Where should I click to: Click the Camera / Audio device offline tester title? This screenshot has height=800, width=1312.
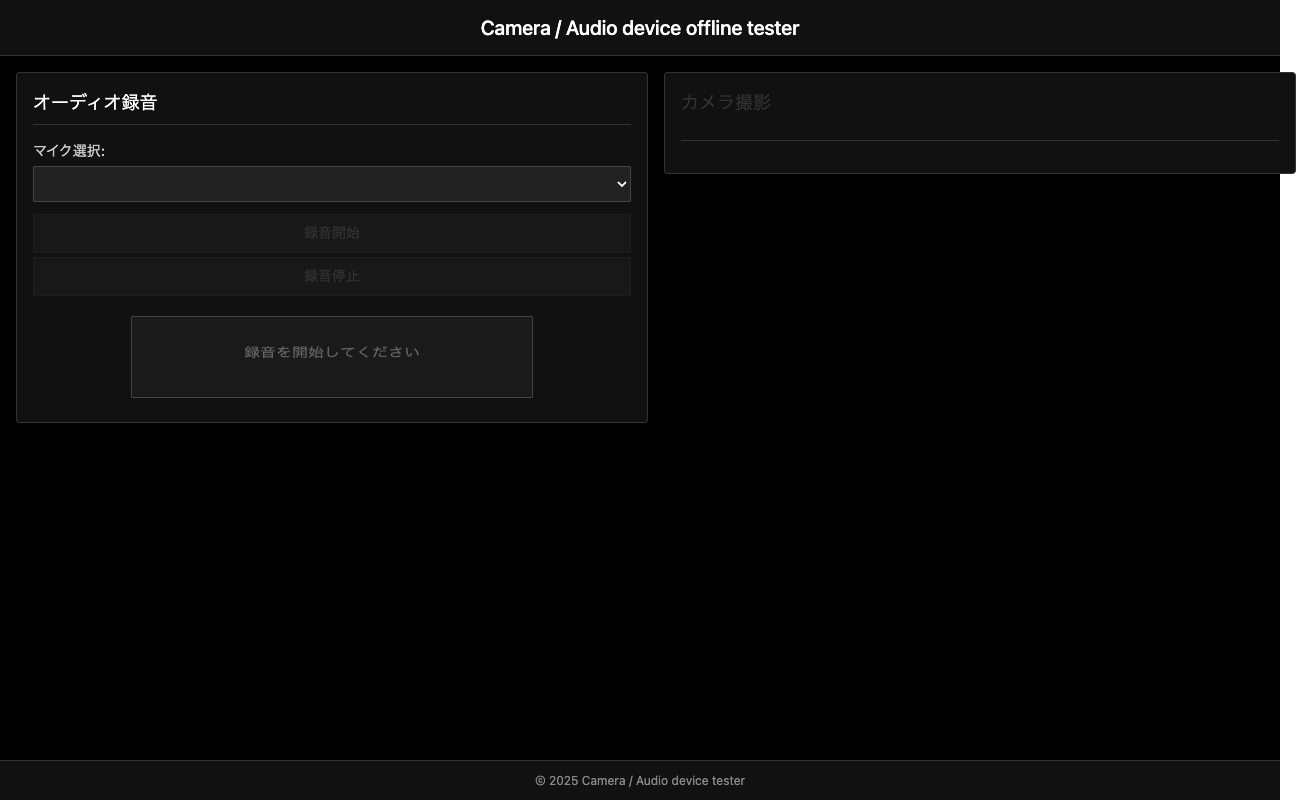(x=640, y=28)
